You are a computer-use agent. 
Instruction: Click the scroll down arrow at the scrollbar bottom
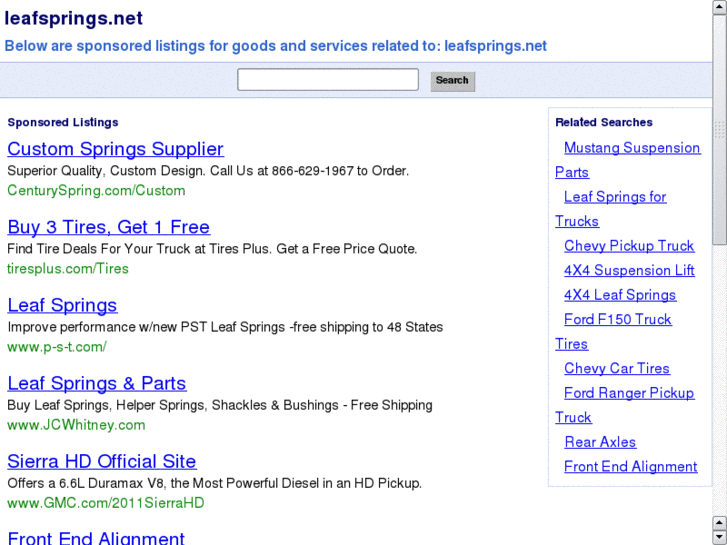pyautogui.click(x=719, y=536)
